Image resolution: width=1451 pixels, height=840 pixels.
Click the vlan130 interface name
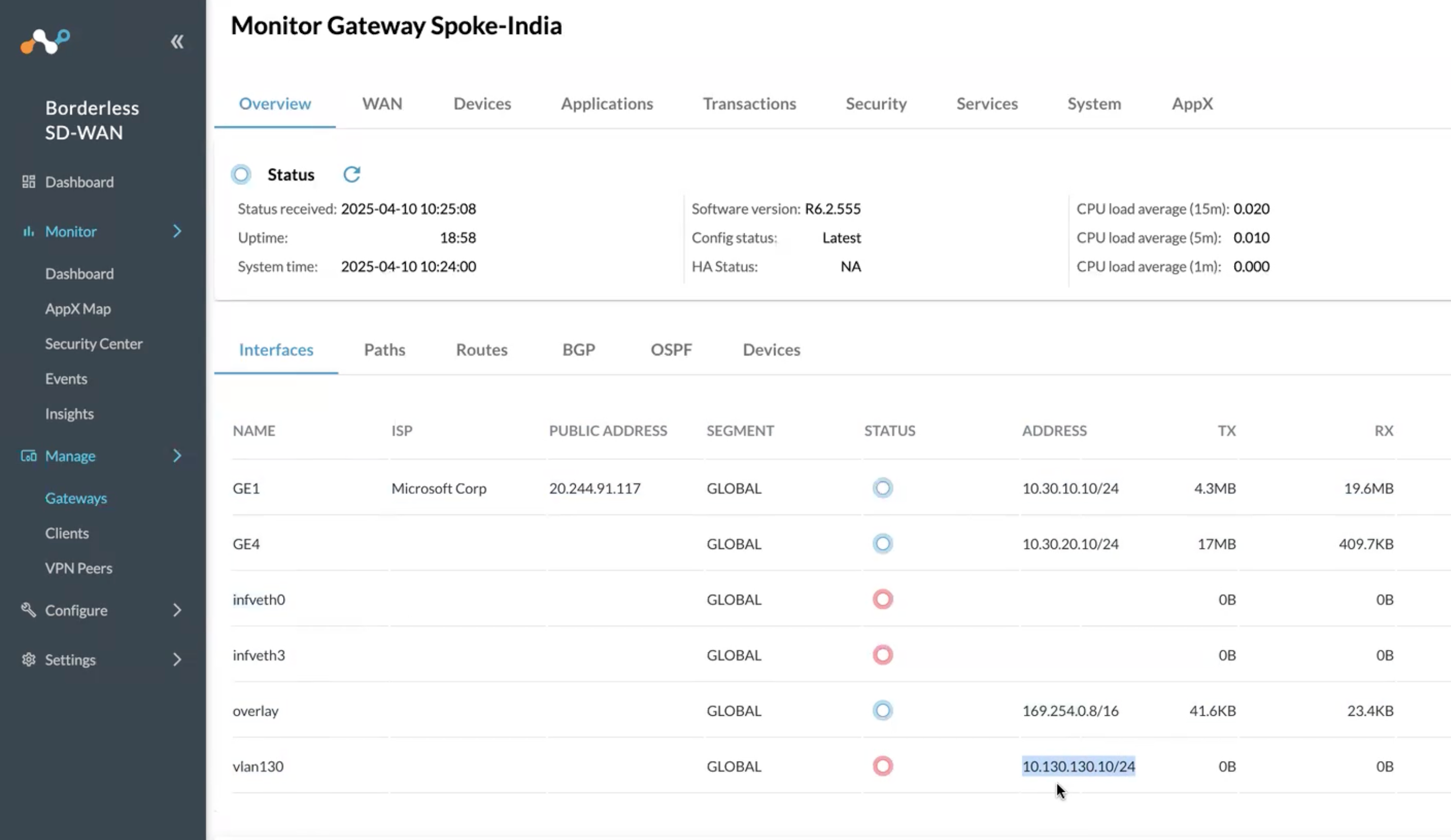258,766
